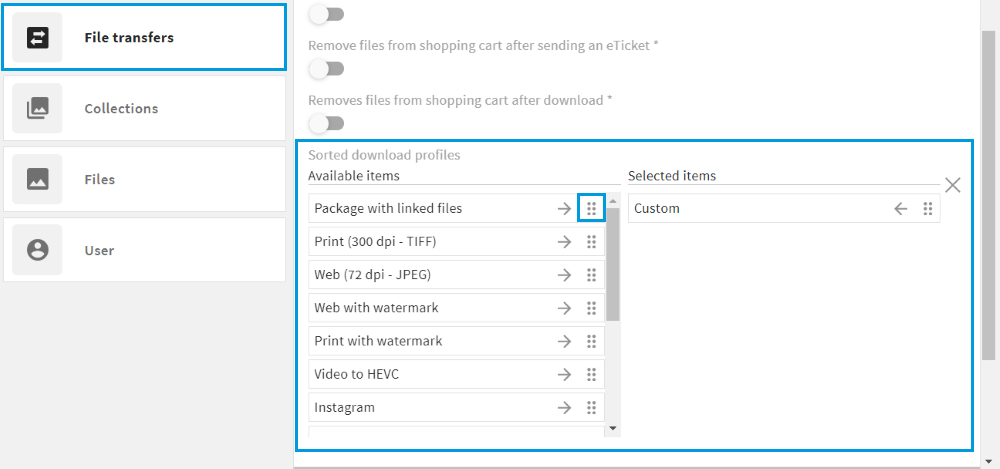This screenshot has width=1000, height=469.
Task: Click the User avatar icon
Action: (37, 250)
